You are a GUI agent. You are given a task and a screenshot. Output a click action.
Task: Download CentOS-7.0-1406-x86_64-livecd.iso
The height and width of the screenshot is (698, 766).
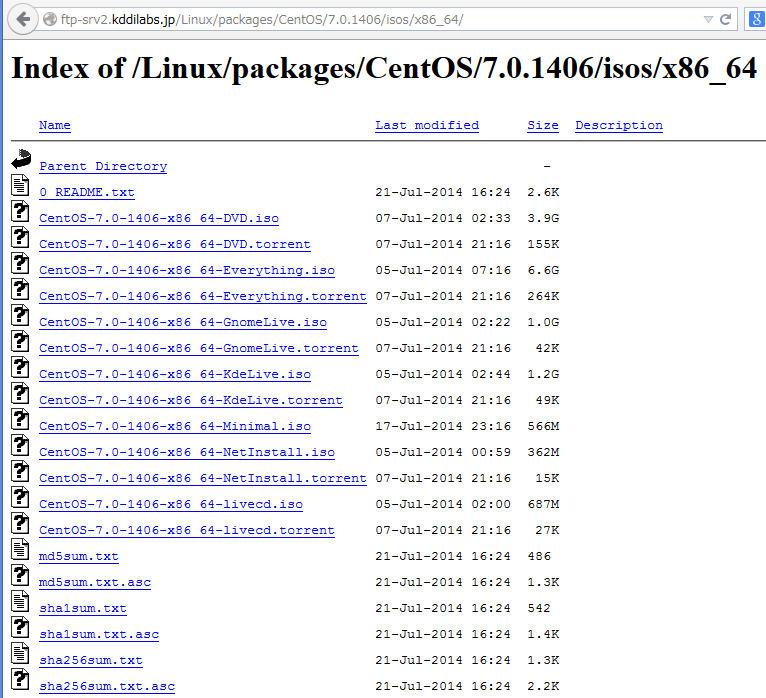tap(171, 504)
